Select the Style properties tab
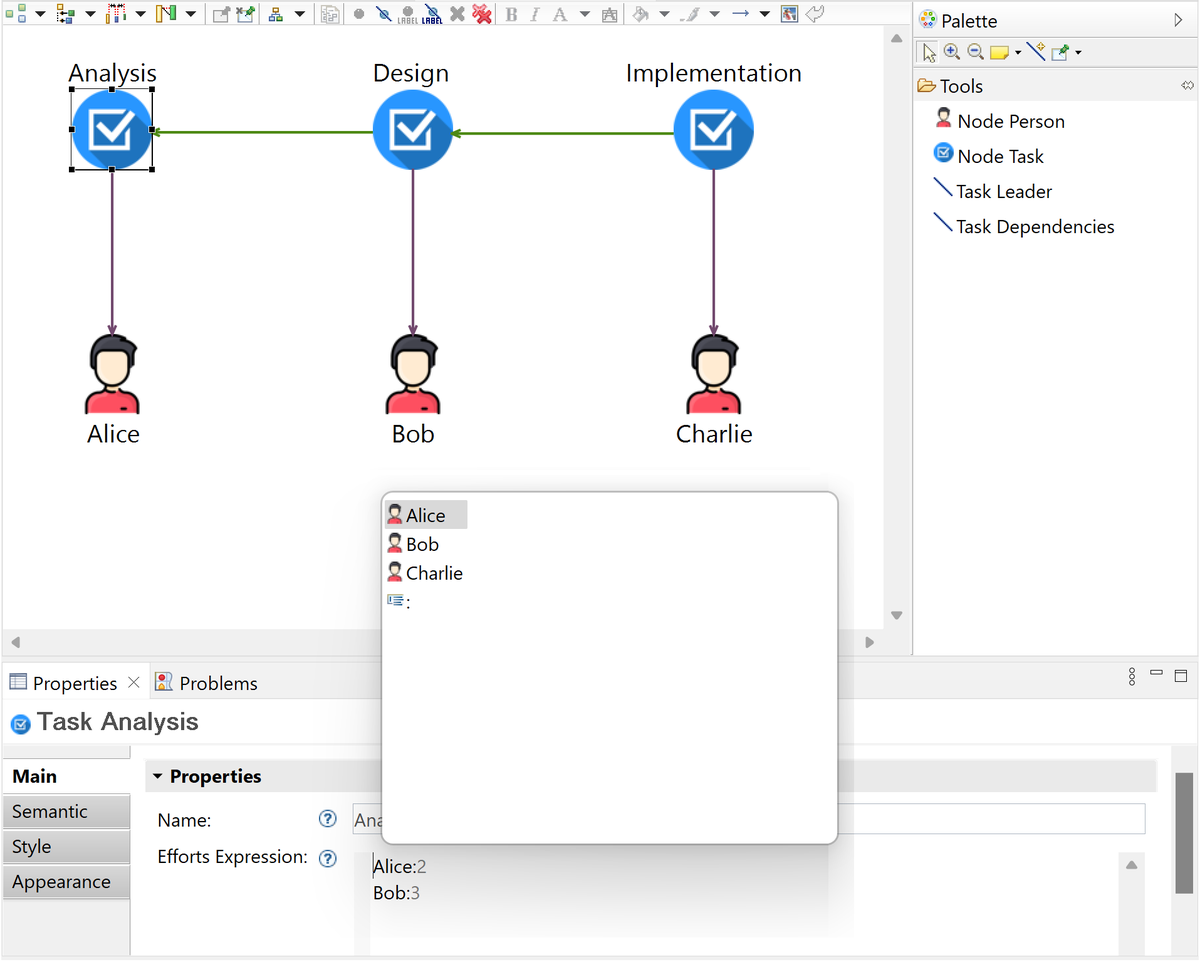Screen dimensions: 1200x962 click(x=66, y=847)
